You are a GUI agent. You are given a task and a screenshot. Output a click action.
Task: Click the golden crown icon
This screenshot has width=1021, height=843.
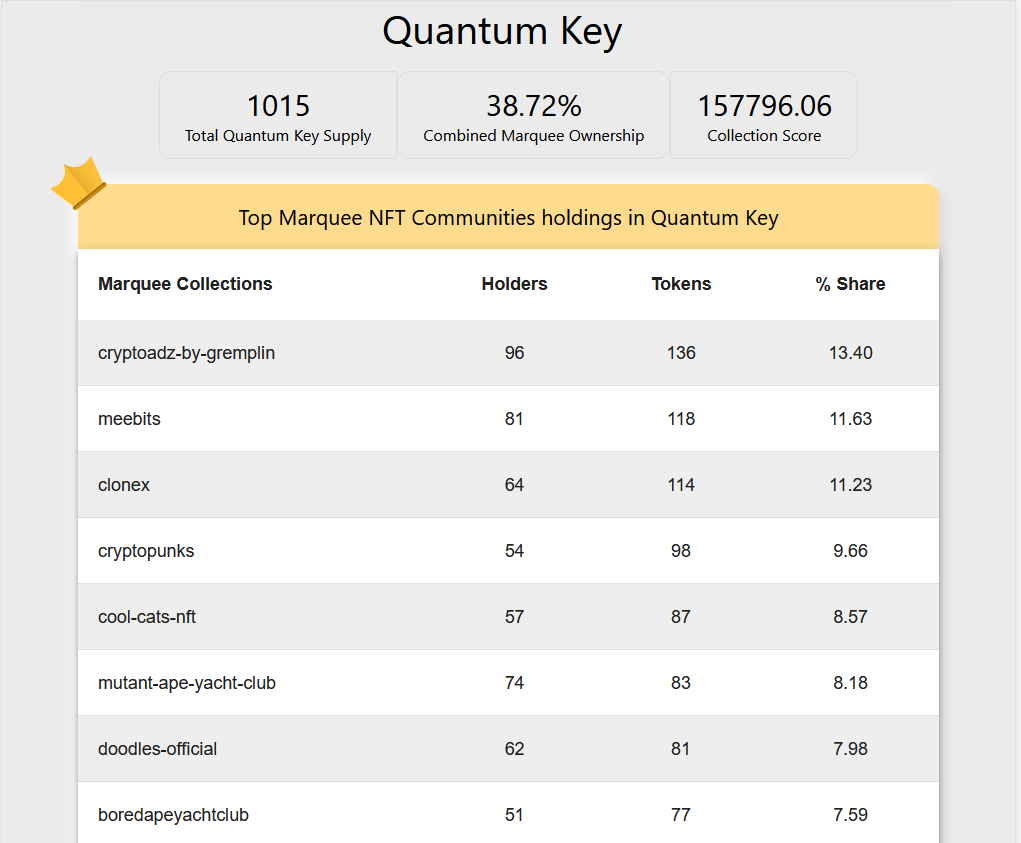[79, 183]
